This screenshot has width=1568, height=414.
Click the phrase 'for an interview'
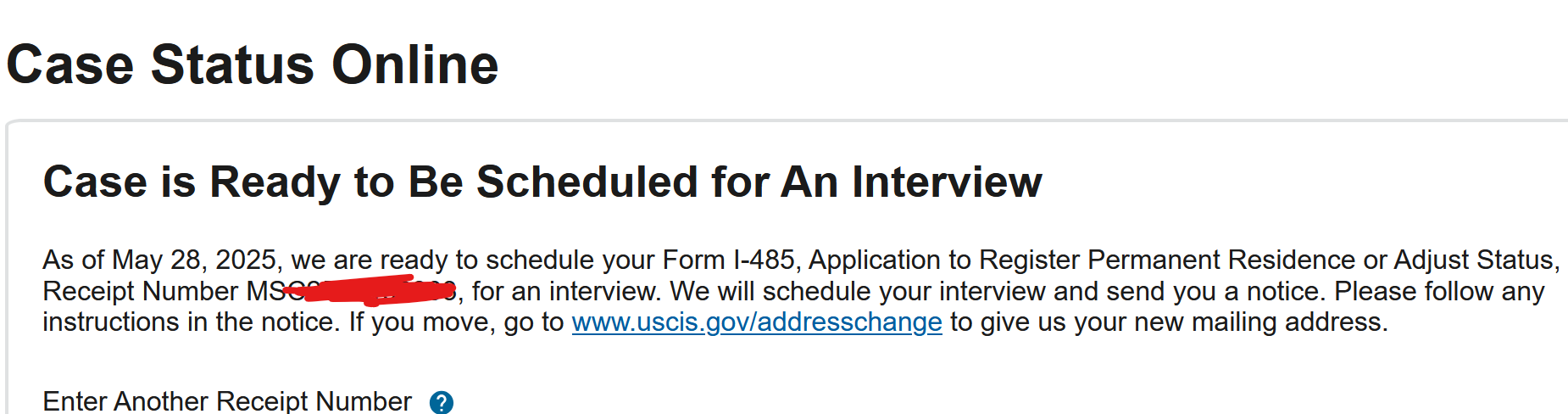point(565,291)
